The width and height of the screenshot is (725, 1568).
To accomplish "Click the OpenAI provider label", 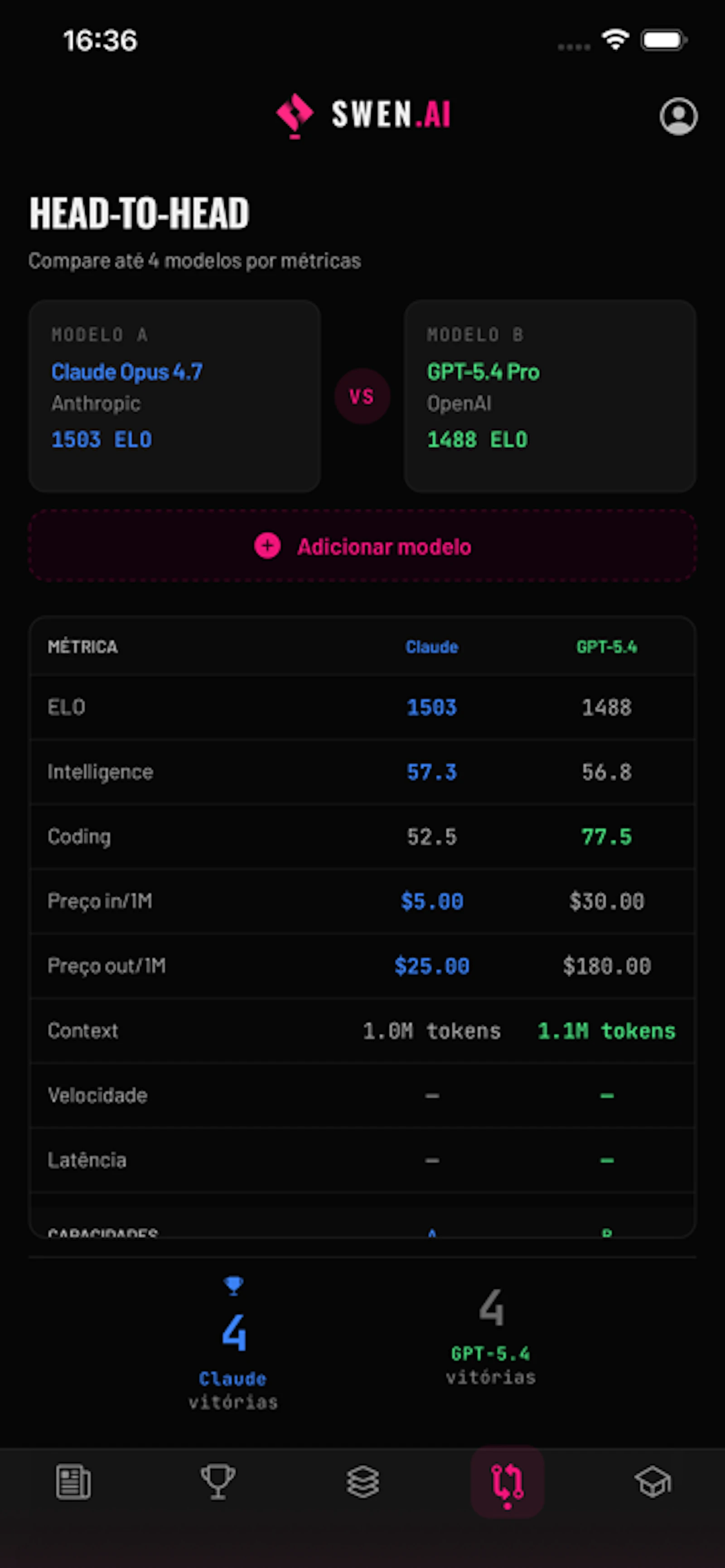I will pyautogui.click(x=459, y=403).
